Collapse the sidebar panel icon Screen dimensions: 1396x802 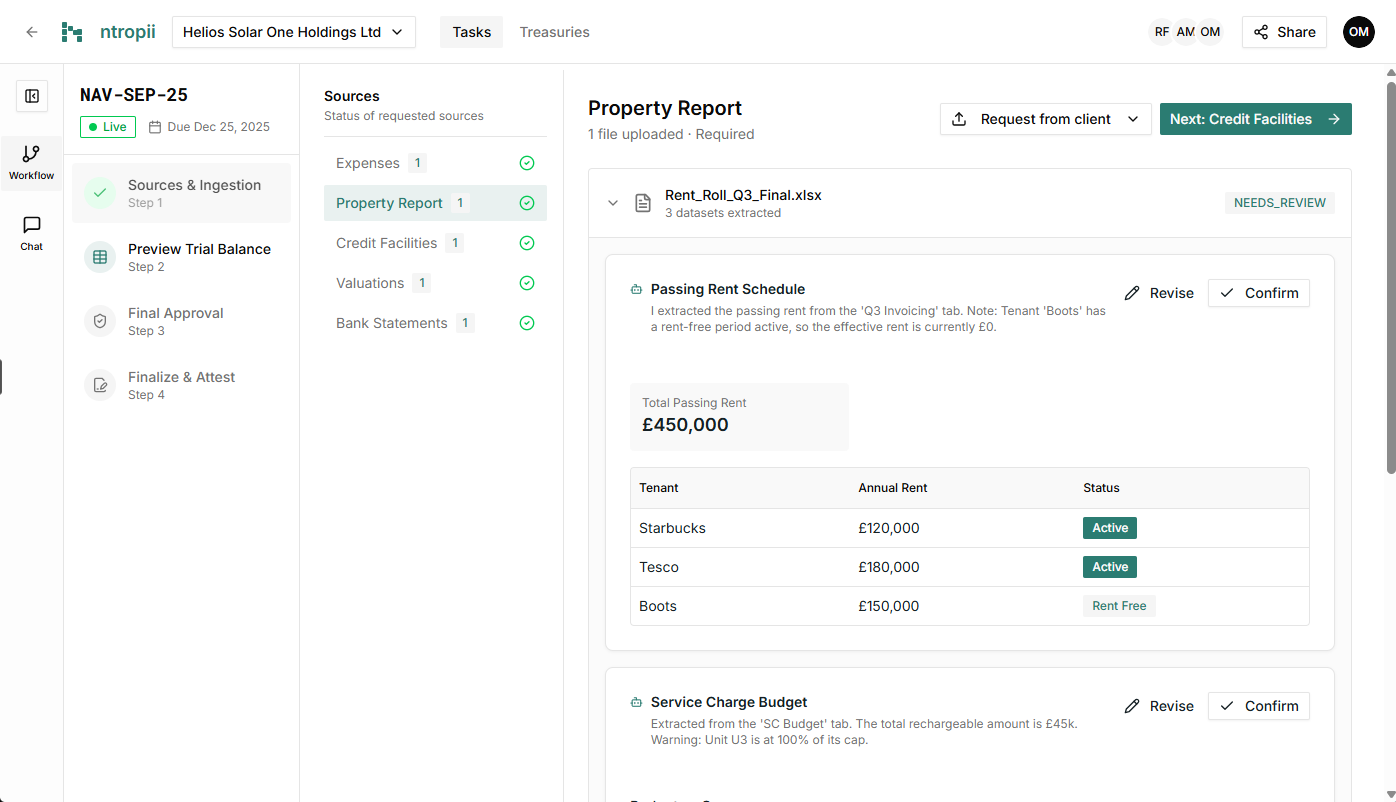click(x=32, y=96)
